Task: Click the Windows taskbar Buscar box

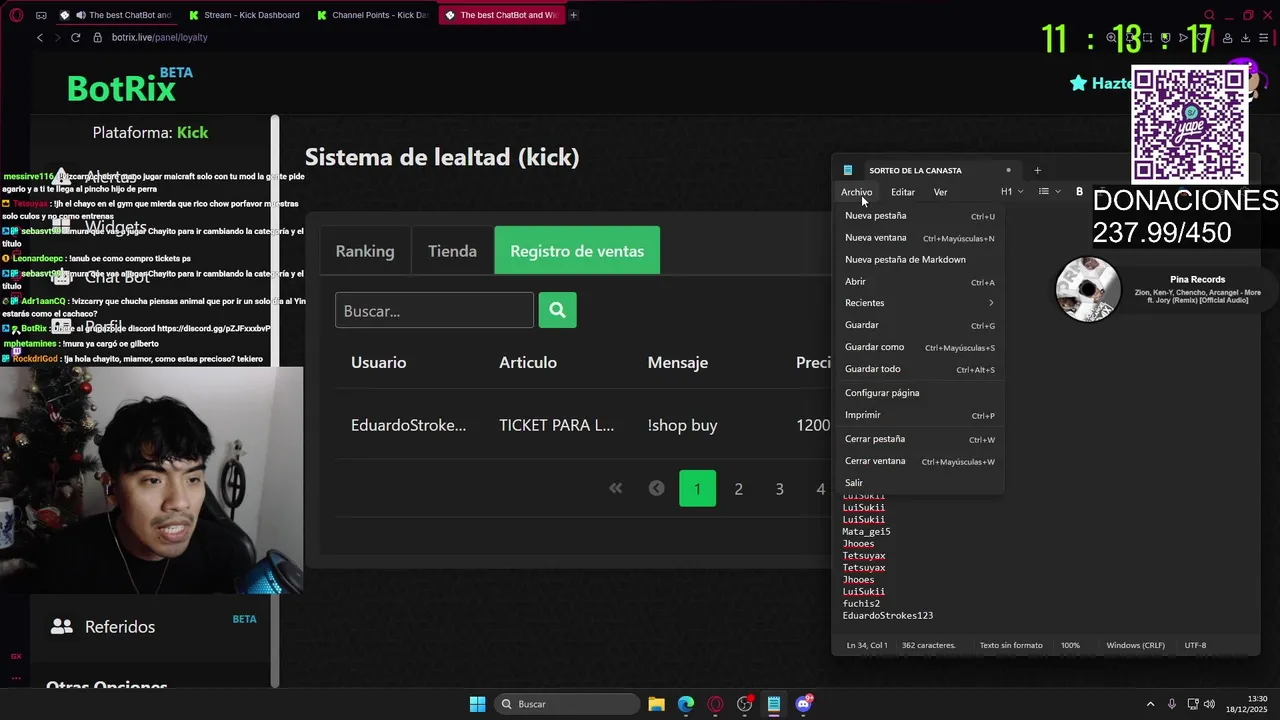Action: pyautogui.click(x=567, y=704)
